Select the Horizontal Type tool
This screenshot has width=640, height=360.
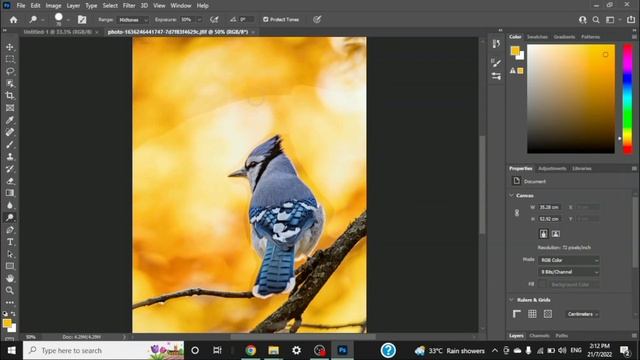click(10, 242)
